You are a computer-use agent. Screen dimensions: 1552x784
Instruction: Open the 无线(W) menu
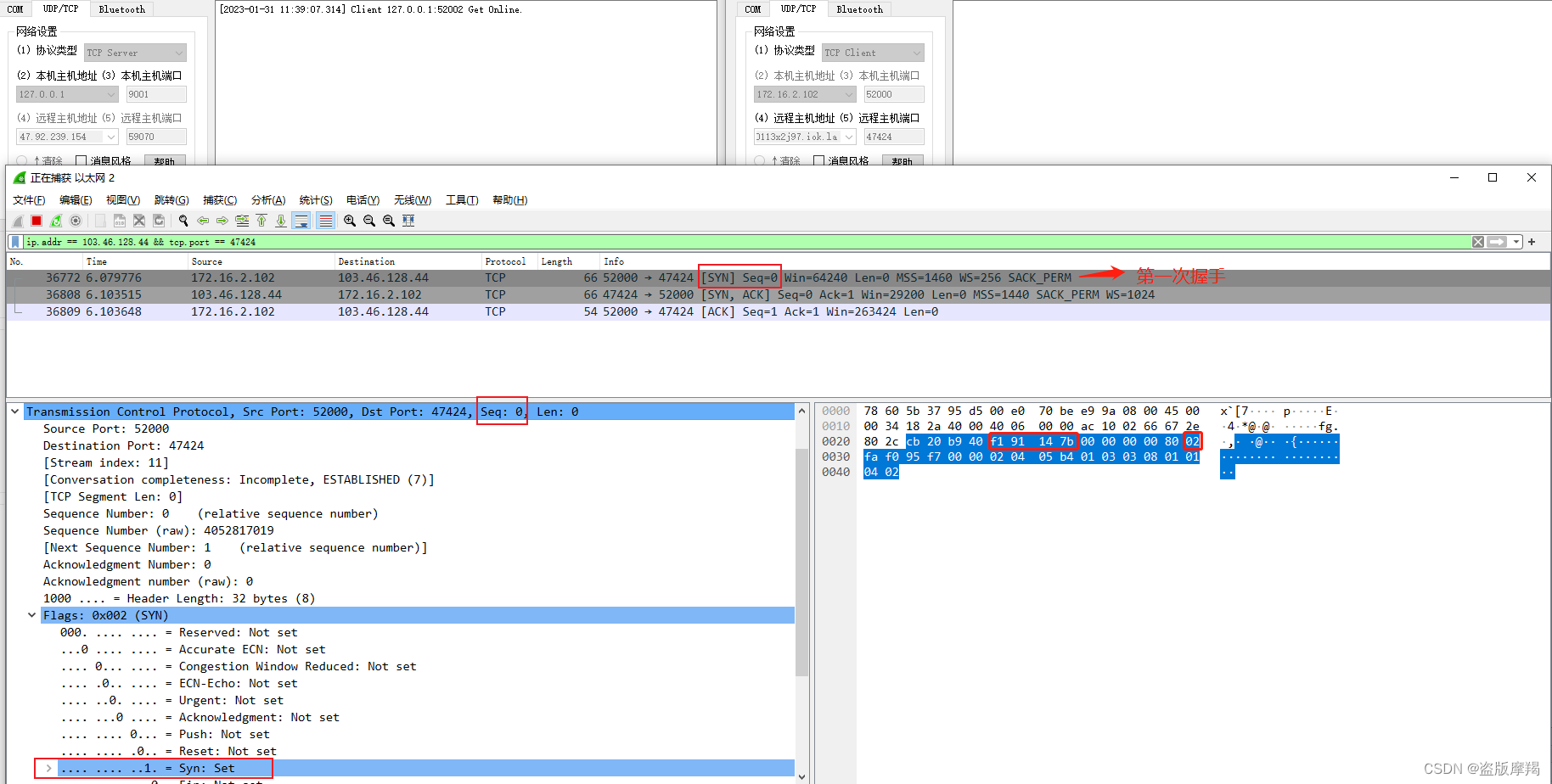[413, 200]
